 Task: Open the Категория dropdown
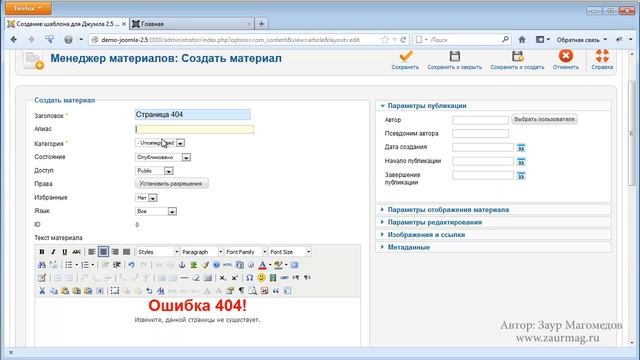click(160, 143)
